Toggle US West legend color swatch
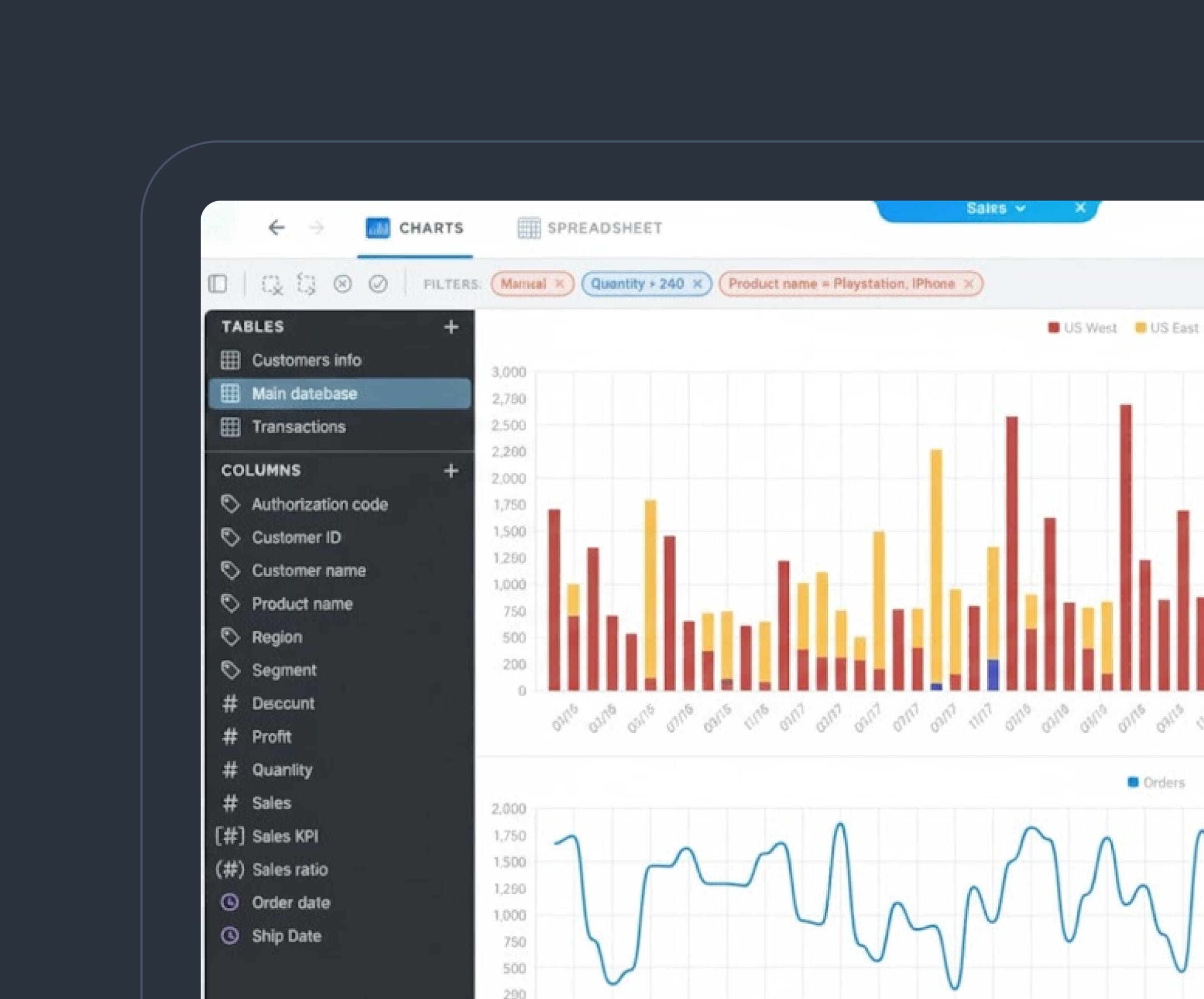Viewport: 1204px width, 999px height. click(x=1053, y=328)
